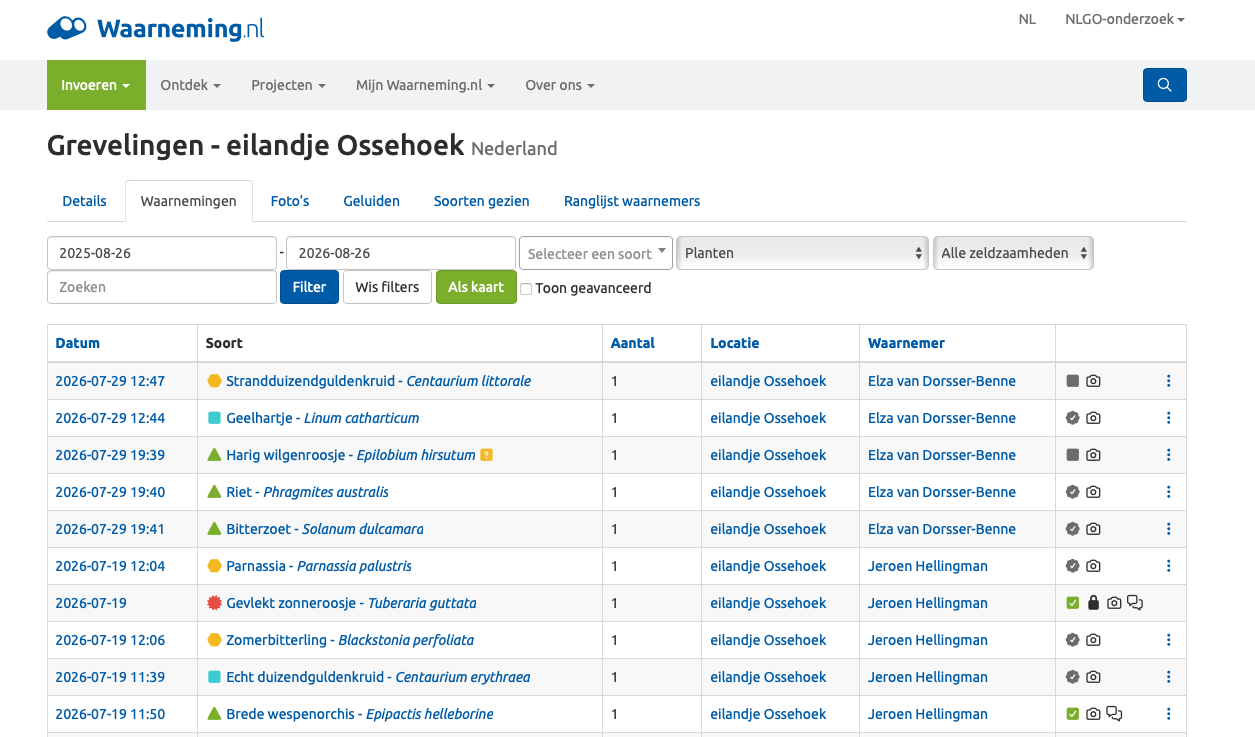This screenshot has width=1255, height=737.
Task: Click the blue search magnifier button
Action: (1164, 85)
